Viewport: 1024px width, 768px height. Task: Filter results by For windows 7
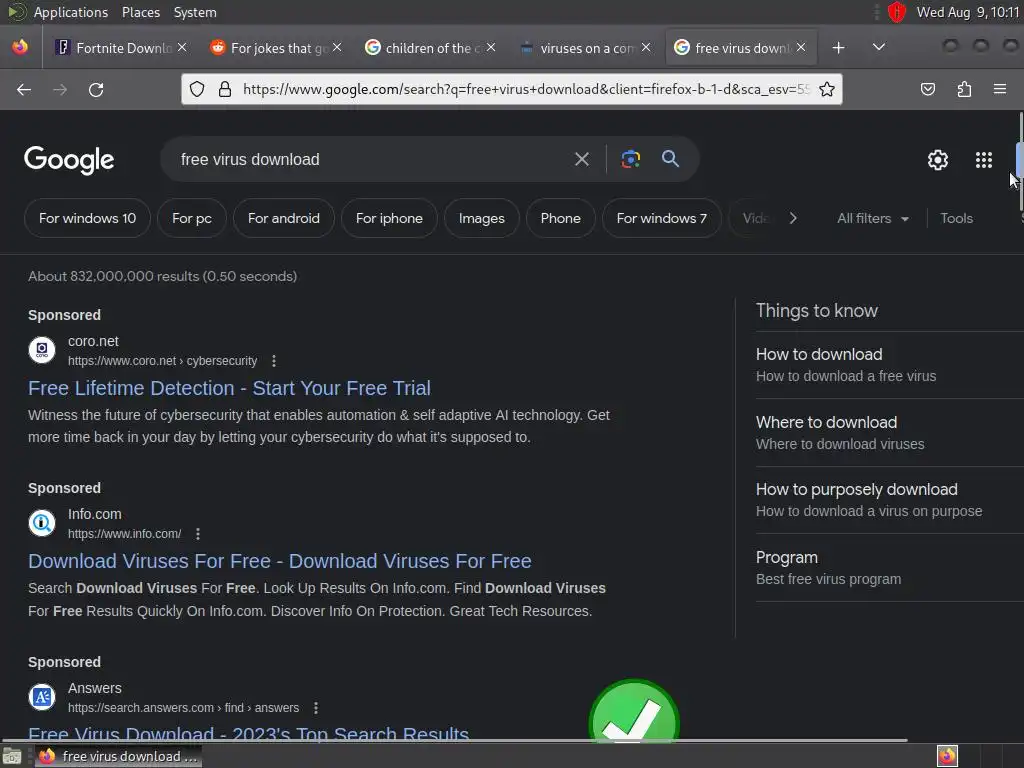point(662,219)
